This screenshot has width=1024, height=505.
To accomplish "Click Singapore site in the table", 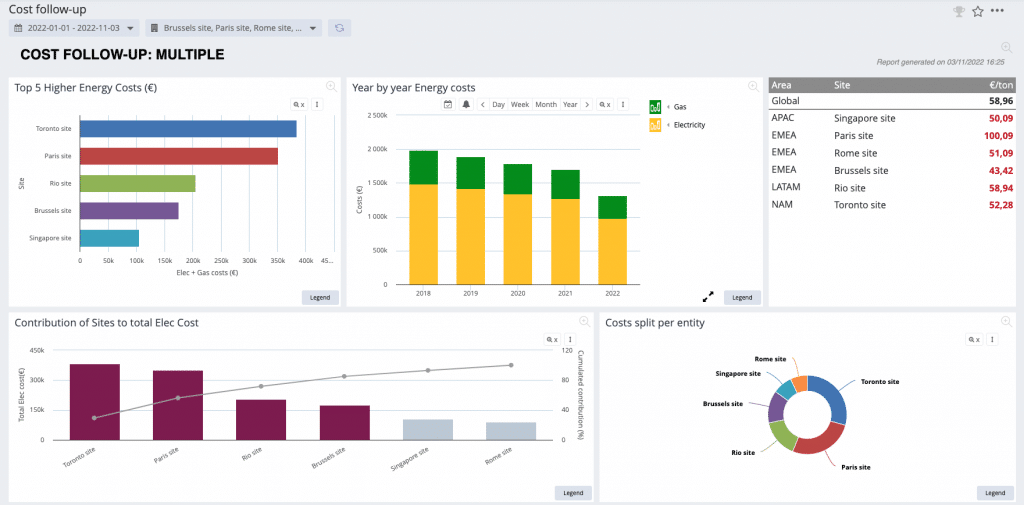I will click(x=865, y=118).
